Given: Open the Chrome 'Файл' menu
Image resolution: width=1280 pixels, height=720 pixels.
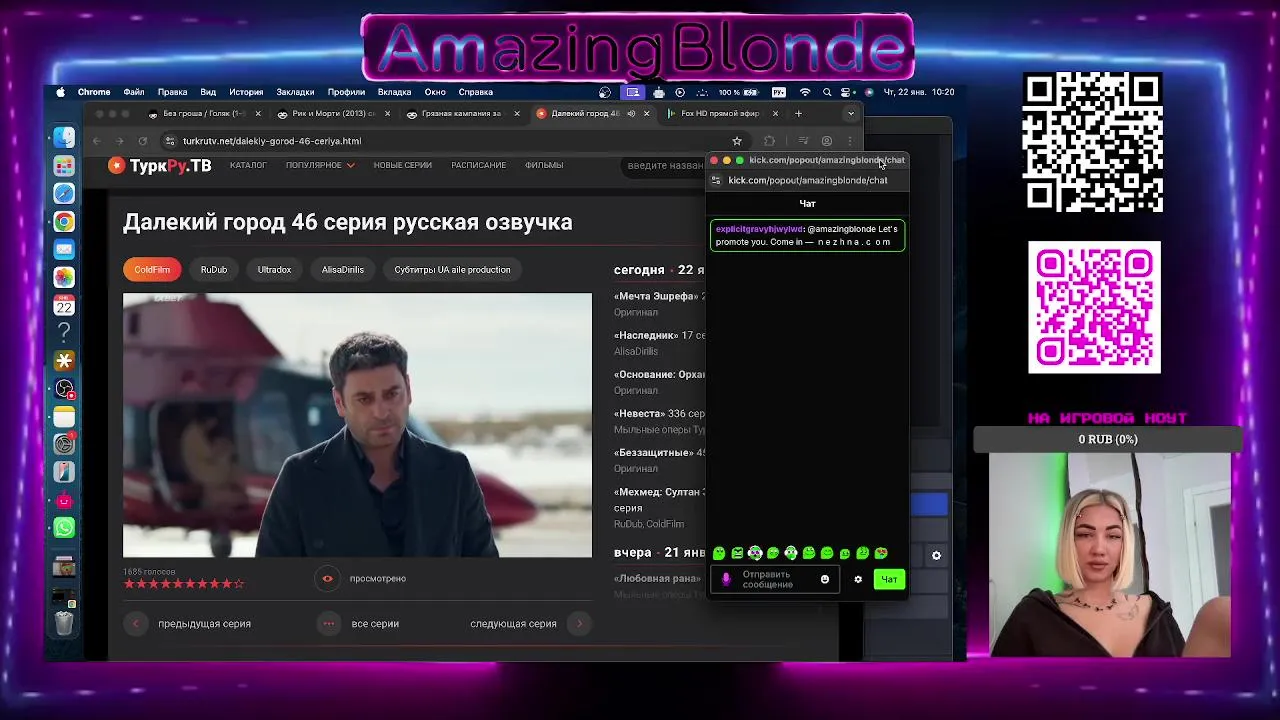Looking at the screenshot, I should (134, 92).
